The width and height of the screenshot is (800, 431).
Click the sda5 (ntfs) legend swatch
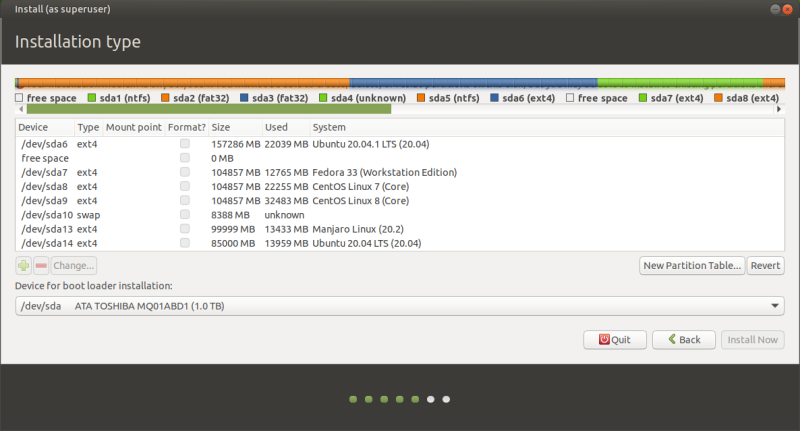pyautogui.click(x=421, y=97)
